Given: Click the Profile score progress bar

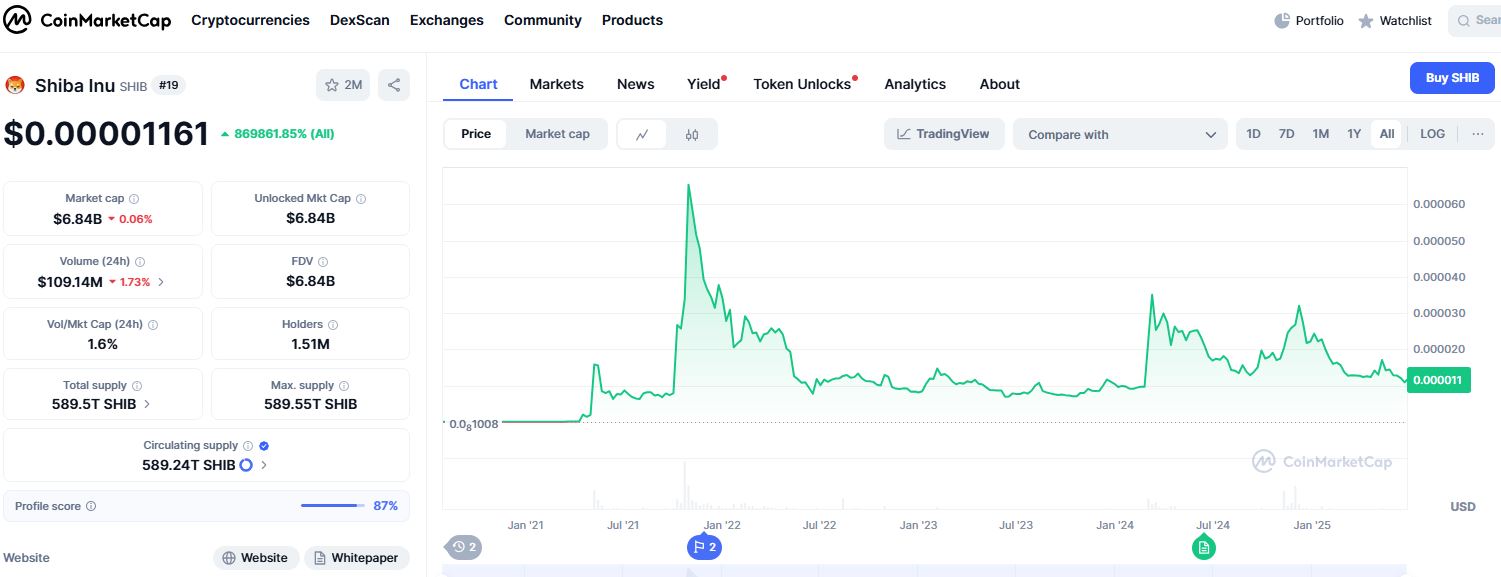Looking at the screenshot, I should point(333,506).
